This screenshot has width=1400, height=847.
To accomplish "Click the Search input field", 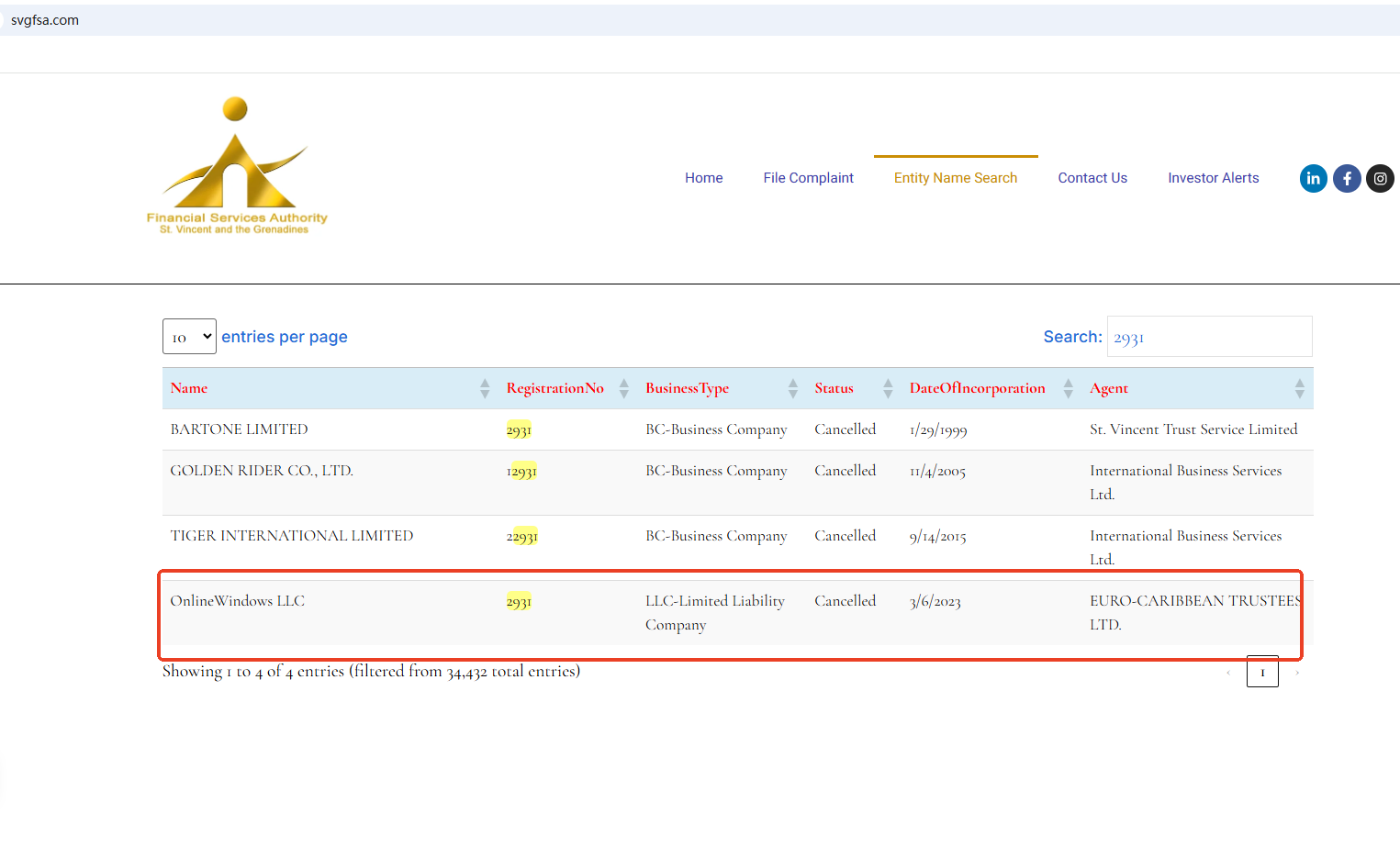I will [x=1209, y=337].
